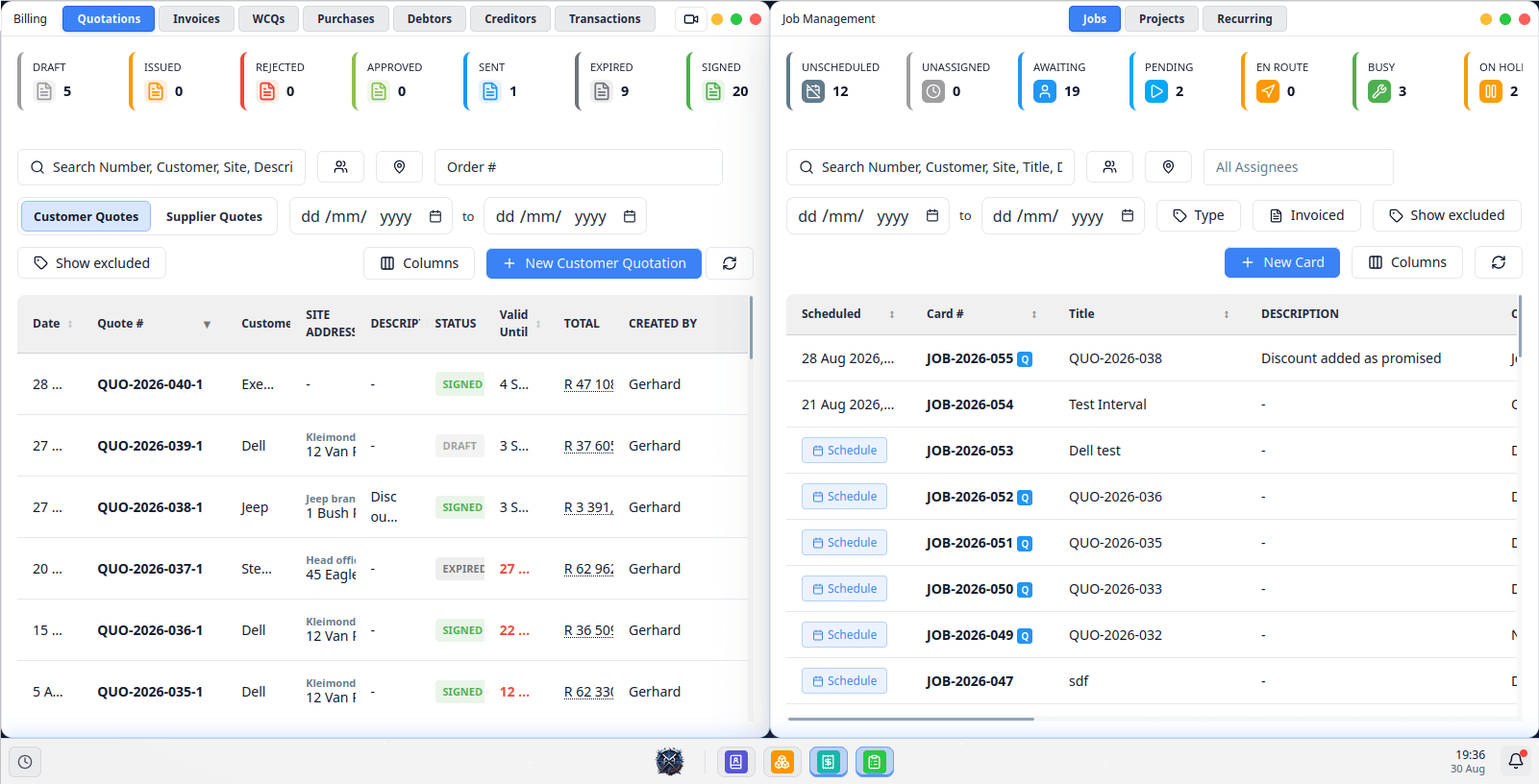1539x784 pixels.
Task: Filter jobs by Pending status card
Action: click(1179, 82)
